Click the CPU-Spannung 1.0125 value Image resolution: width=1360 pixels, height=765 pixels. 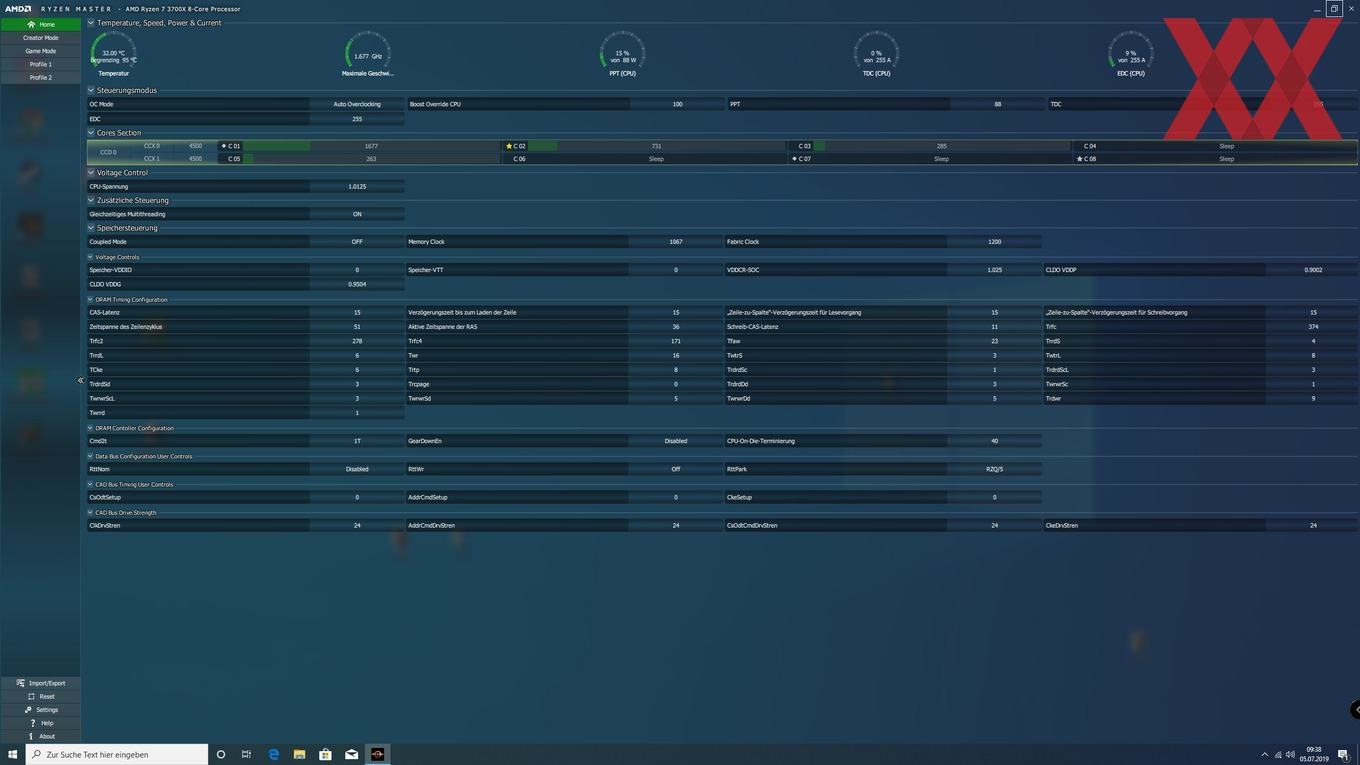coord(357,186)
